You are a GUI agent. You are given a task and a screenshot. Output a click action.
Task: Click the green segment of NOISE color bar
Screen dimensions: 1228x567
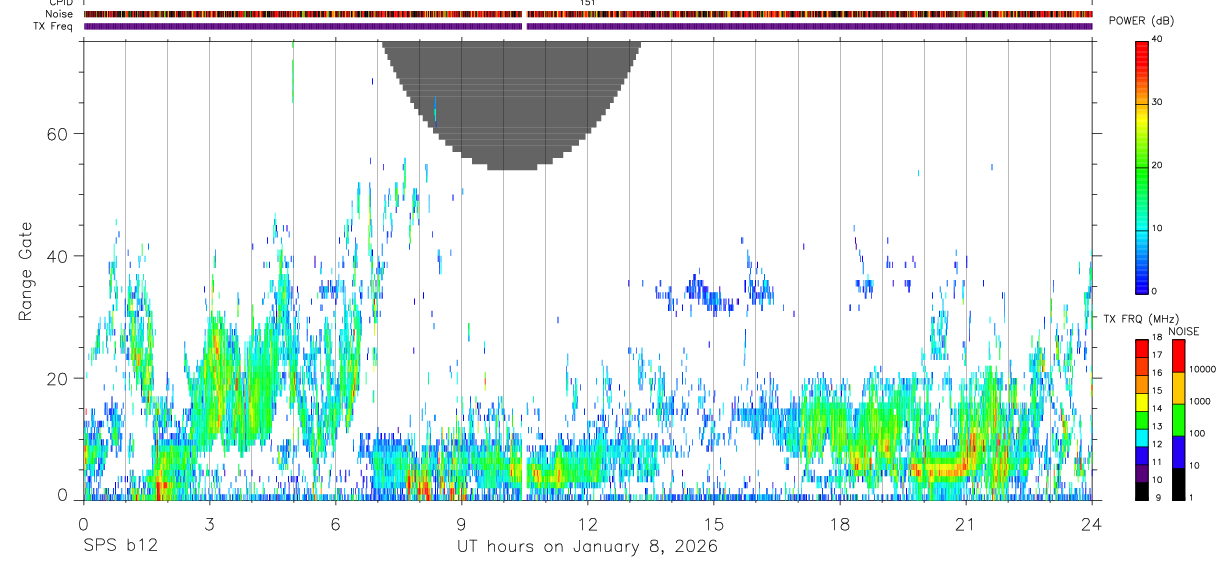pos(1178,420)
